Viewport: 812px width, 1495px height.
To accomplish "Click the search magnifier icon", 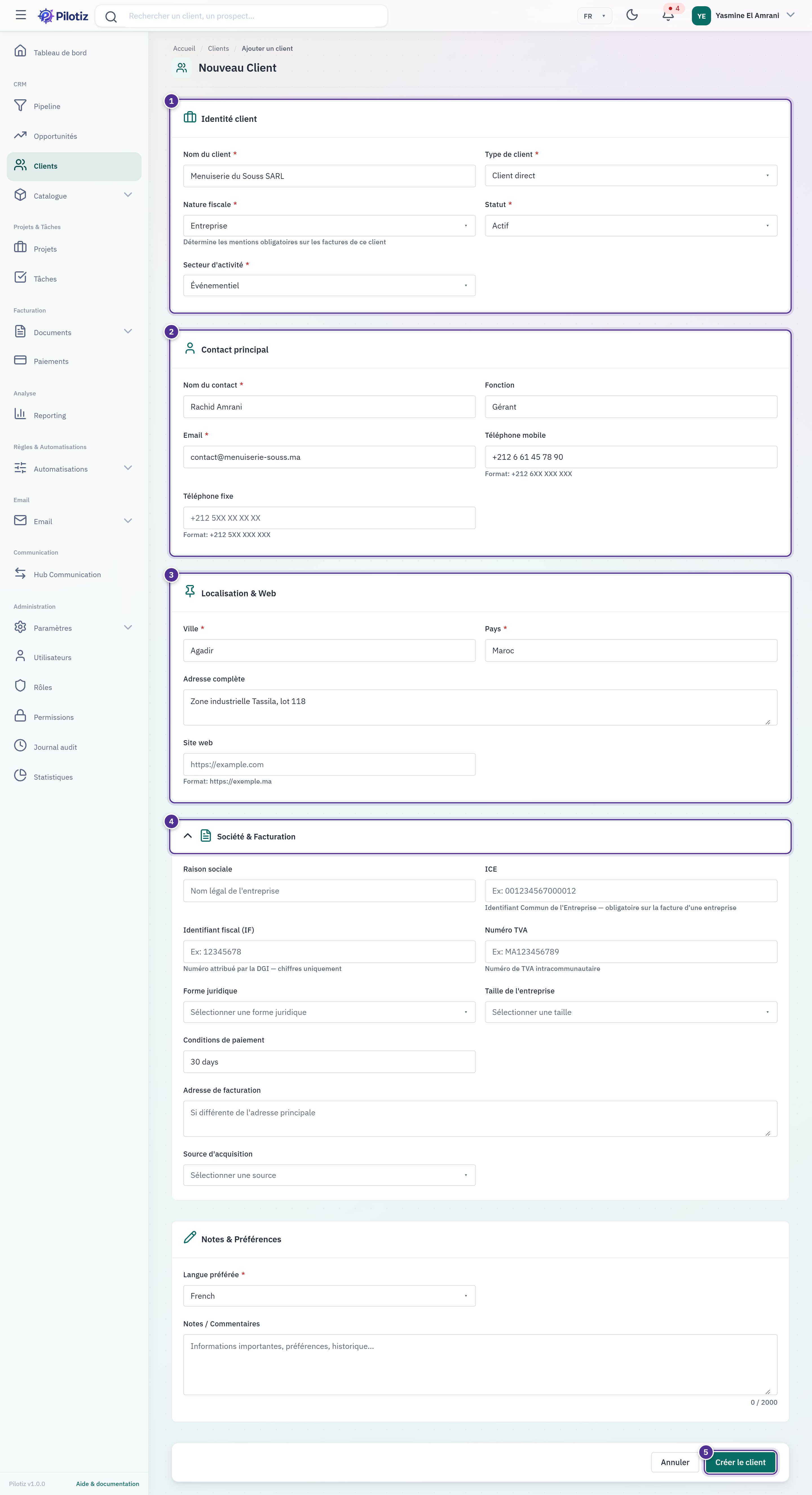I will pos(111,16).
